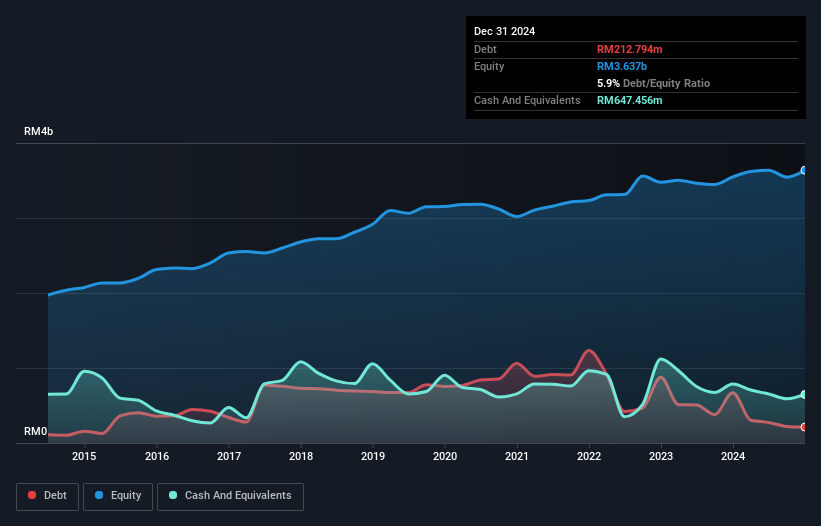Click the Equity label in tooltip
821x526 pixels.
[x=489, y=66]
